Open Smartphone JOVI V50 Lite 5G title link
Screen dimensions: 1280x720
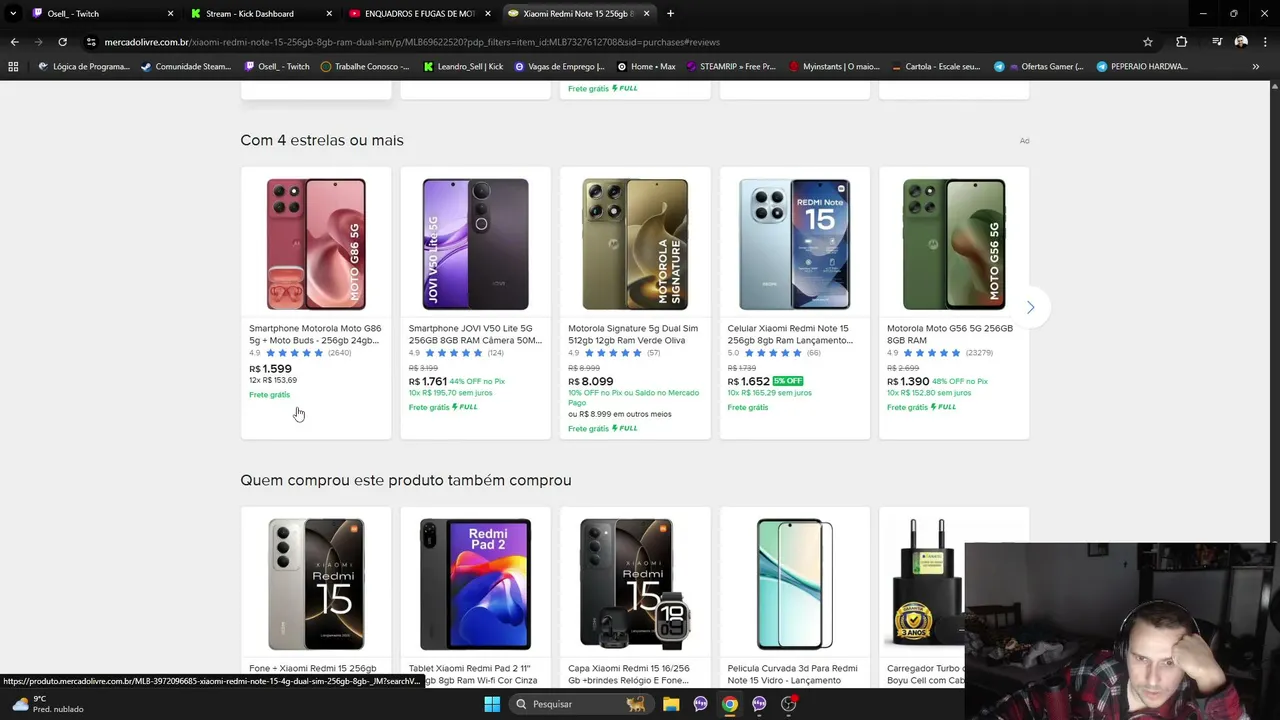tap(475, 334)
